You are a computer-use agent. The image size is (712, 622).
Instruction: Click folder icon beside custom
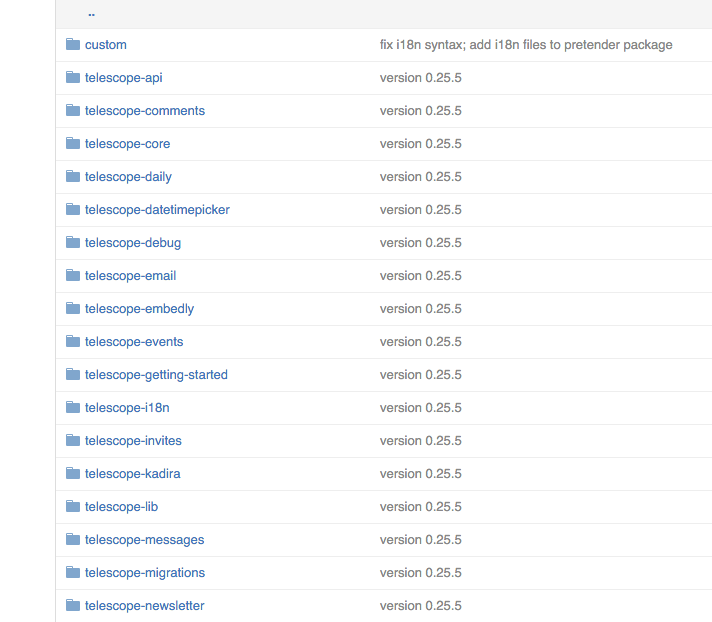(x=73, y=44)
